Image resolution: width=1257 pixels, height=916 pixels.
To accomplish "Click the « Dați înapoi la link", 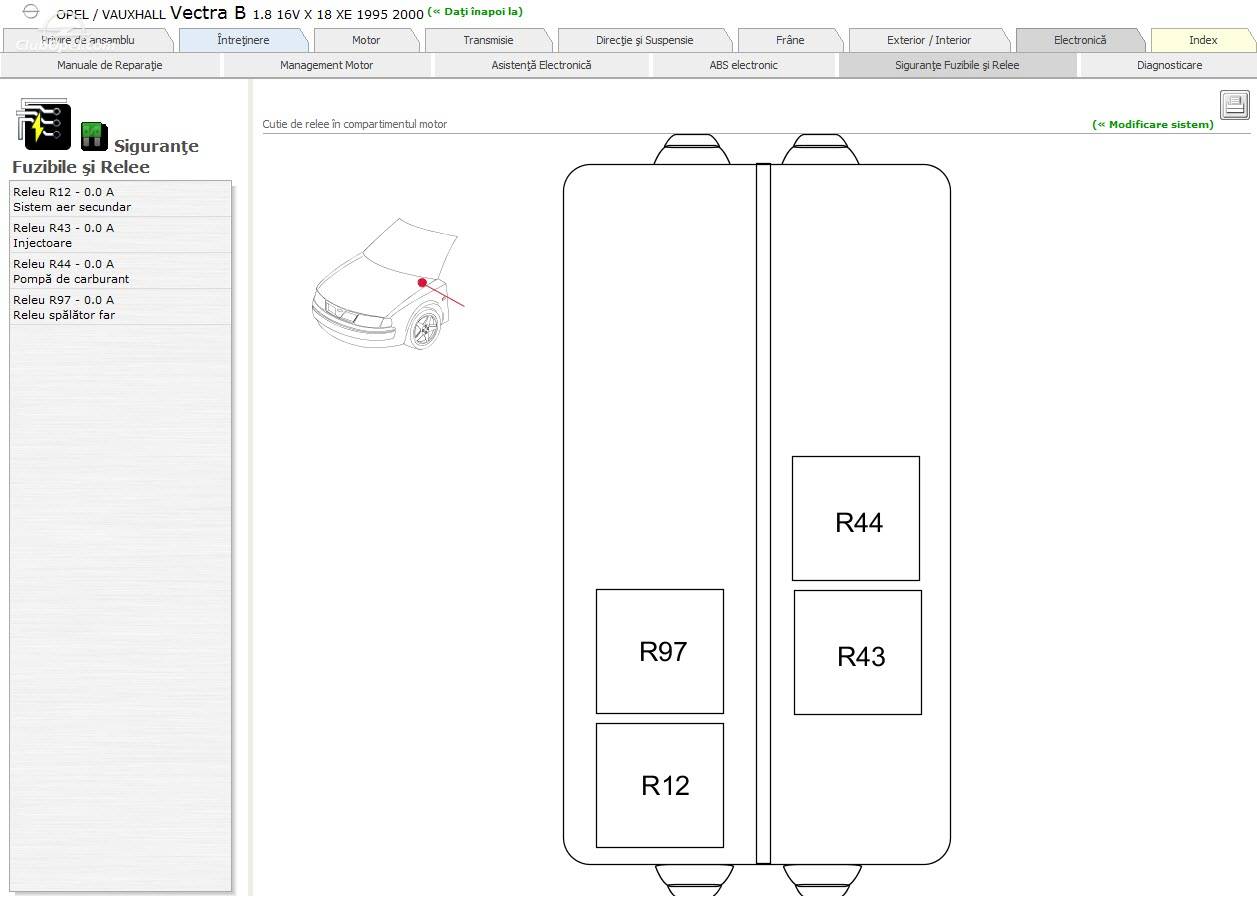I will click(475, 12).
